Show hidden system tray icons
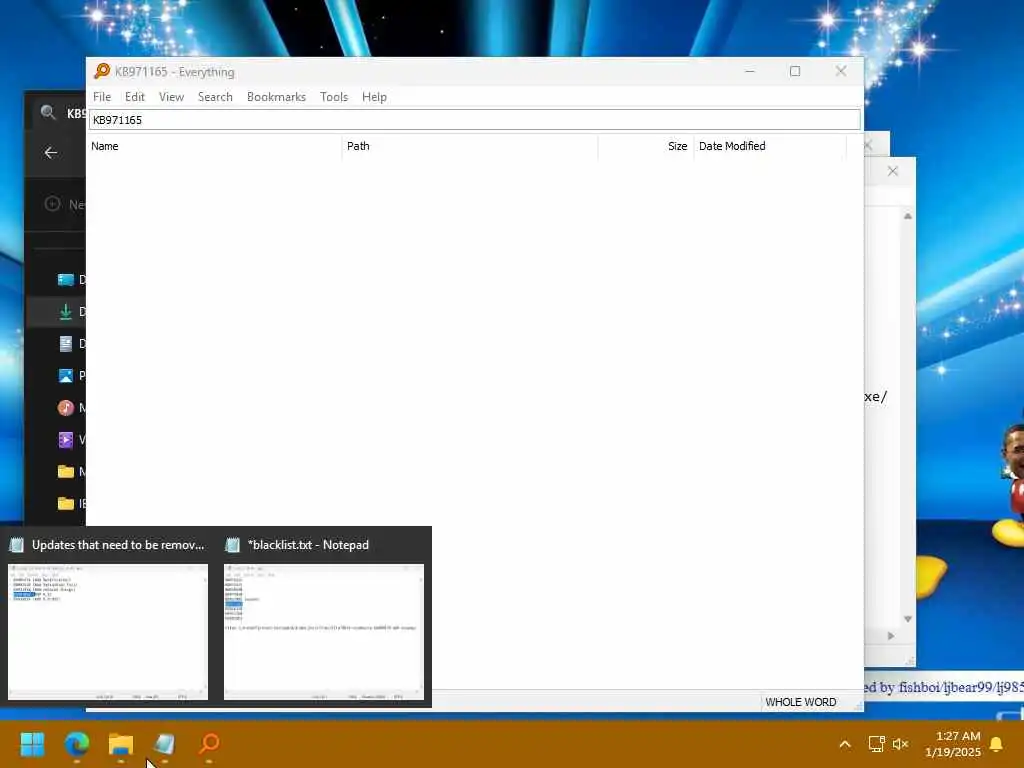The width and height of the screenshot is (1024, 768). pos(844,744)
